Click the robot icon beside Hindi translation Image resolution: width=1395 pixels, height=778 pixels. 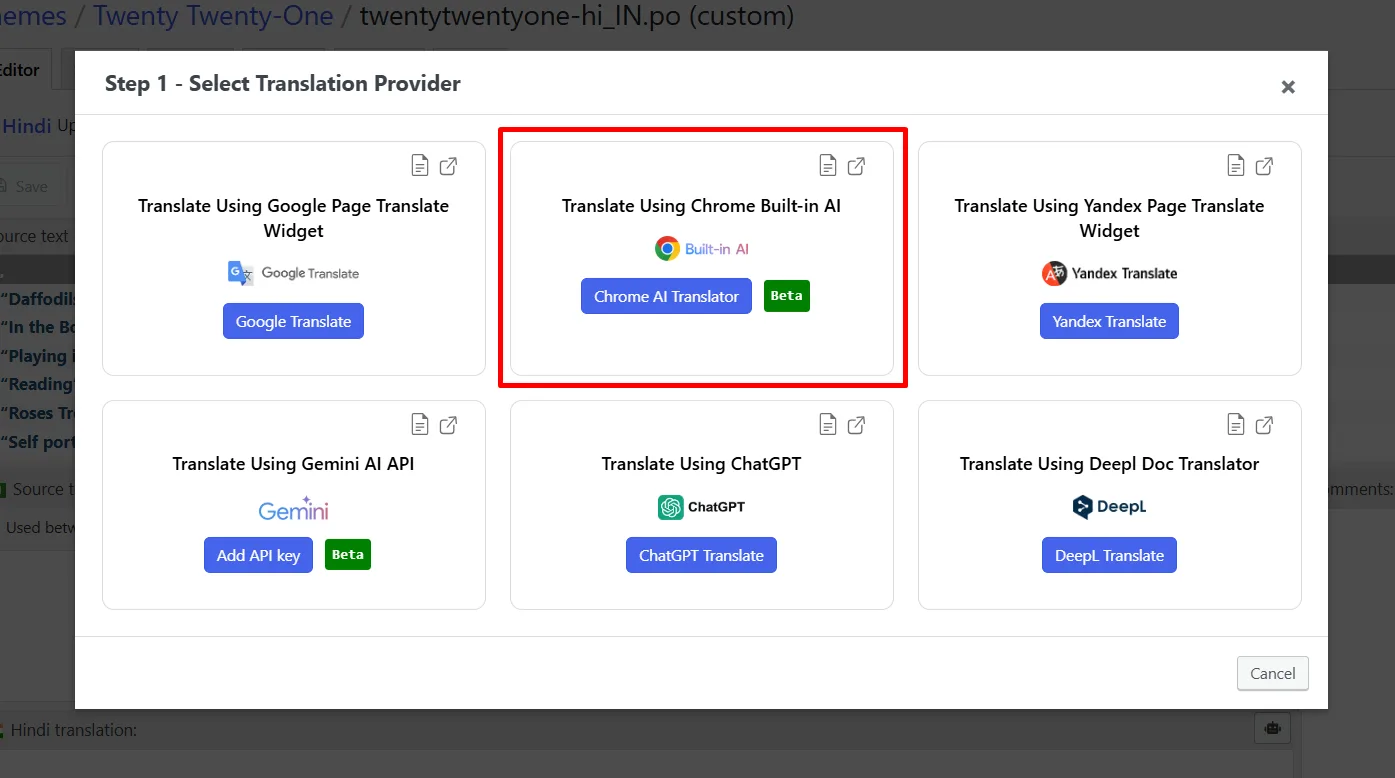point(1273,729)
